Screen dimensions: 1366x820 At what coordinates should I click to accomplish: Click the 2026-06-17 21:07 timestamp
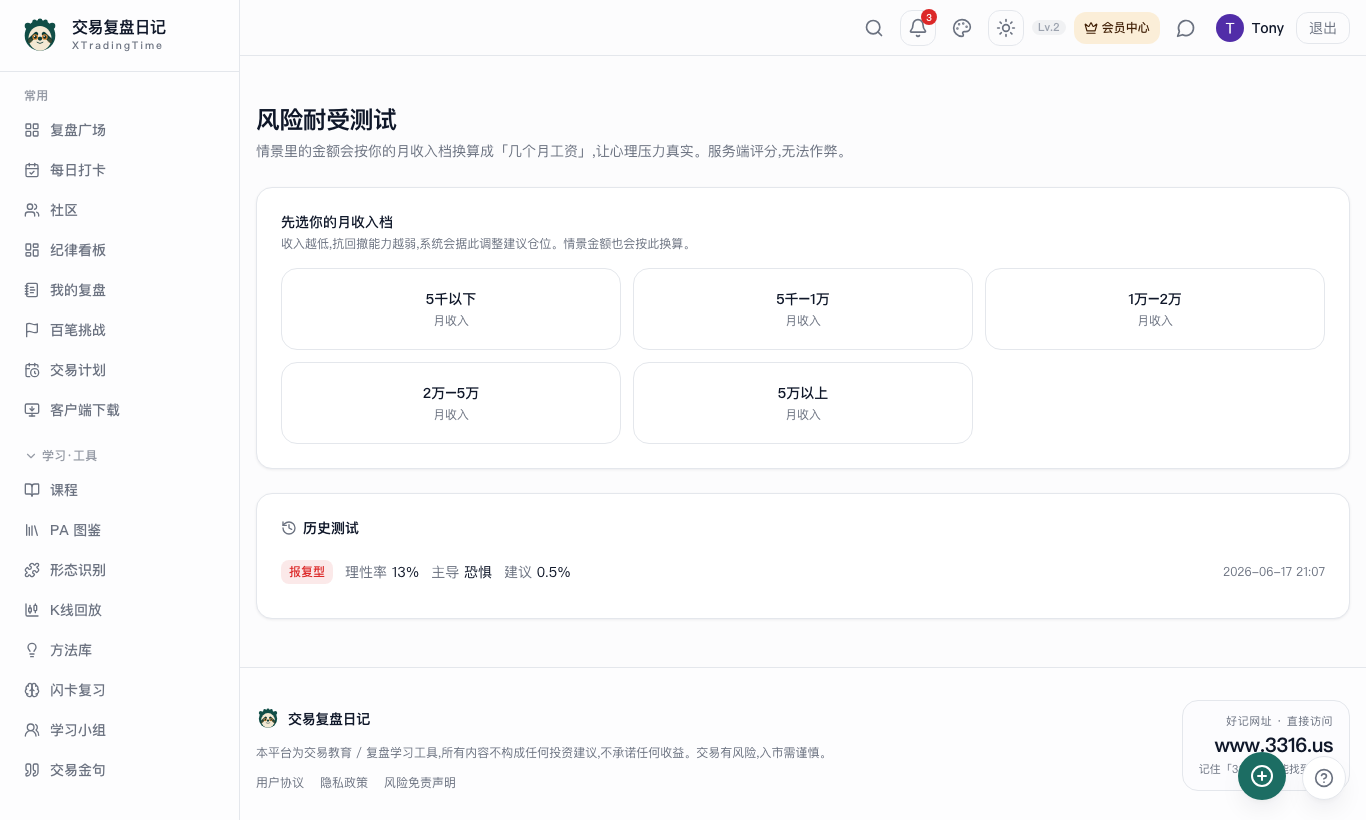1274,572
